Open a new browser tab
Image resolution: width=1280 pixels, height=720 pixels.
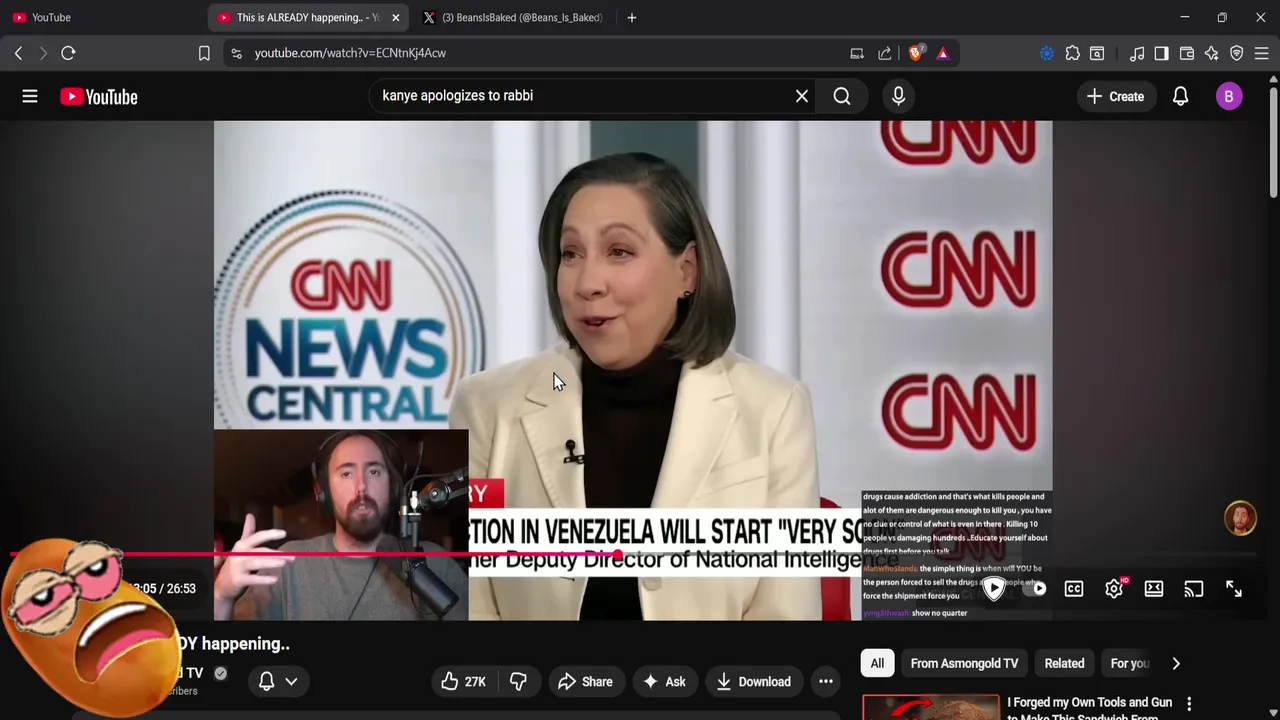coord(631,17)
